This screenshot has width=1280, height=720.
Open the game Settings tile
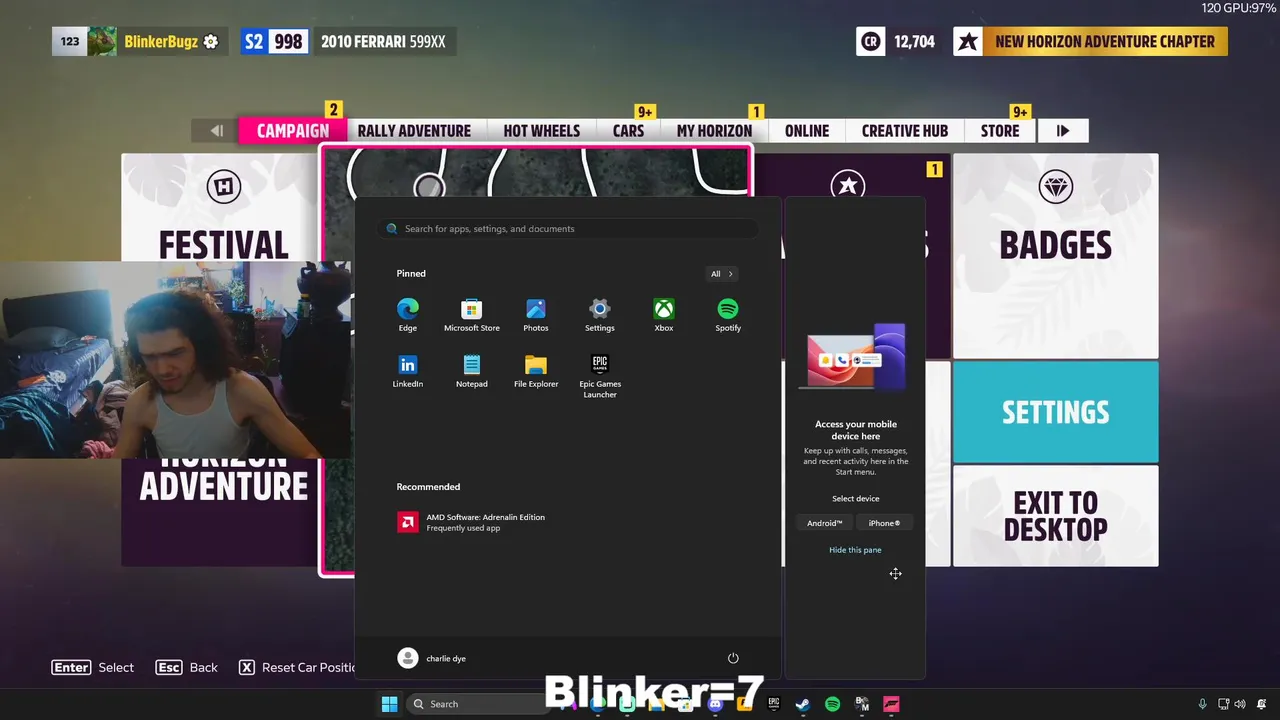pos(1055,412)
